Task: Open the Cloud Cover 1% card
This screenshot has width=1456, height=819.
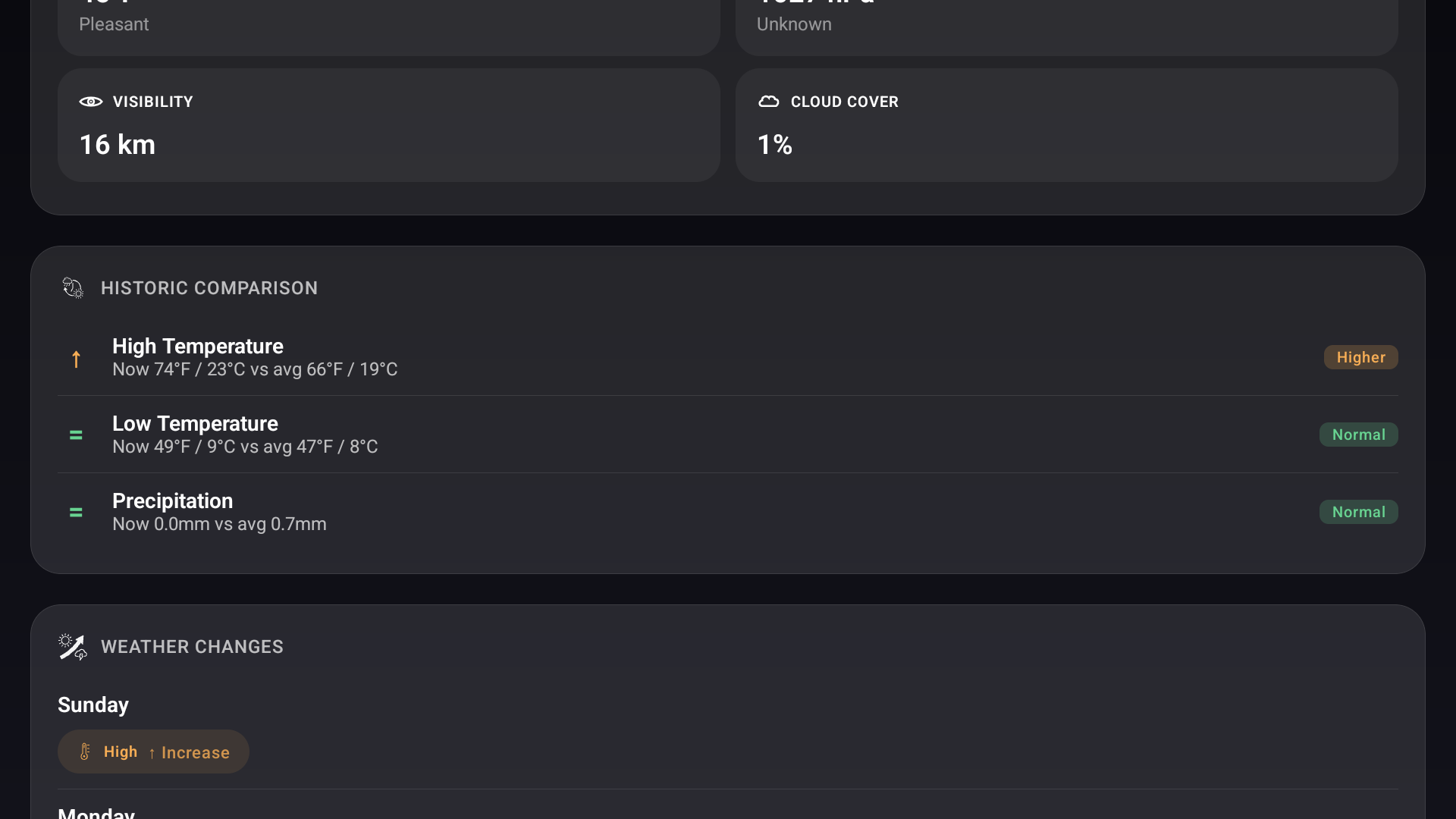Action: click(x=1066, y=125)
